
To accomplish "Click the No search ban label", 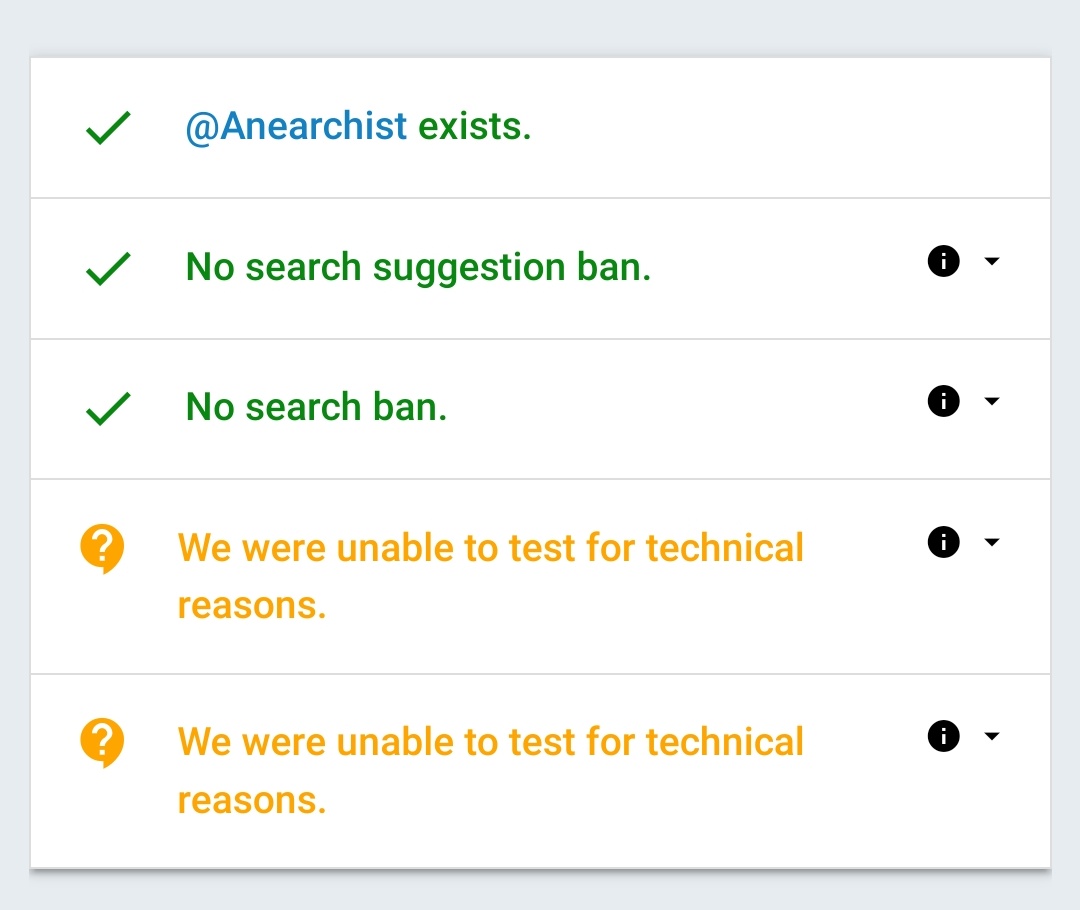I will [x=316, y=407].
